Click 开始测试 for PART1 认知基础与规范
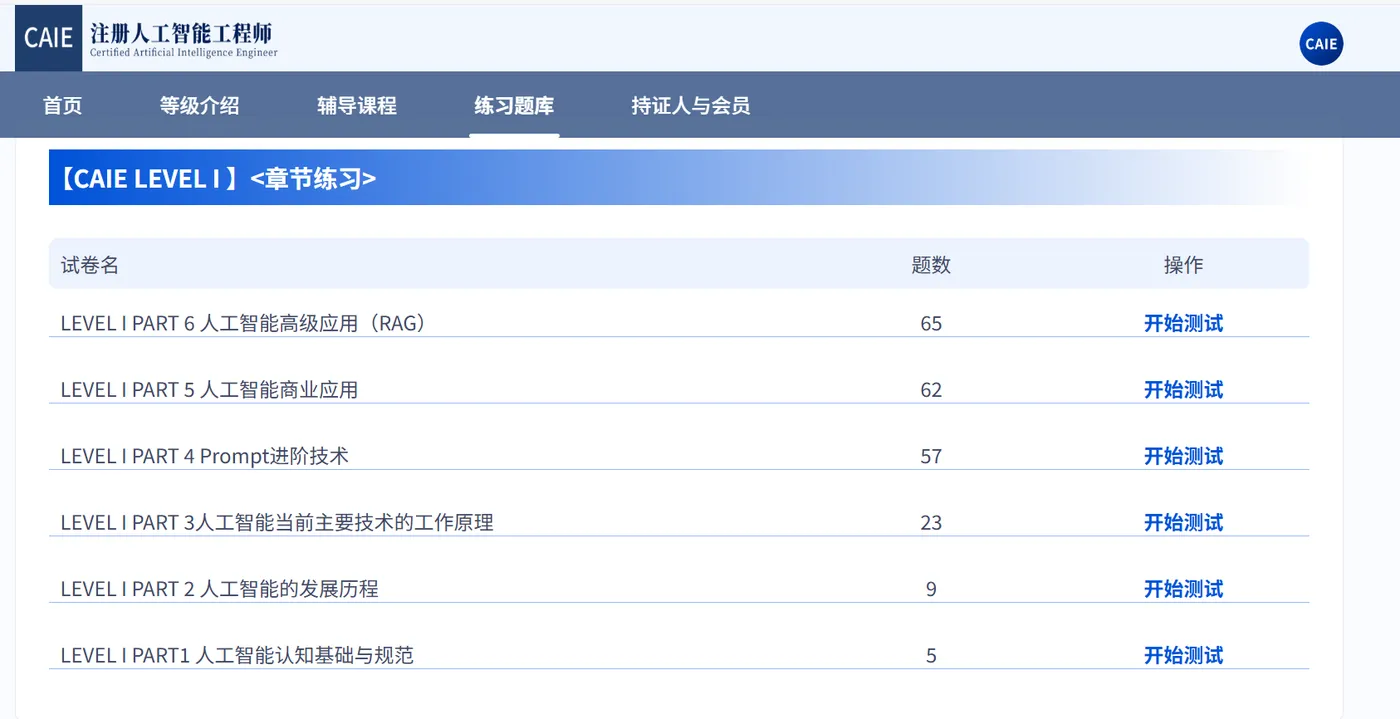 tap(1182, 655)
